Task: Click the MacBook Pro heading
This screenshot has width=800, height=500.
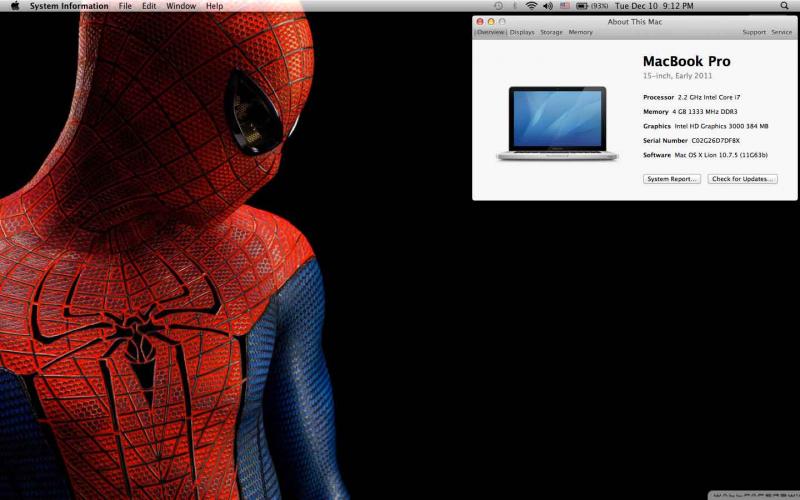Action: tap(686, 61)
